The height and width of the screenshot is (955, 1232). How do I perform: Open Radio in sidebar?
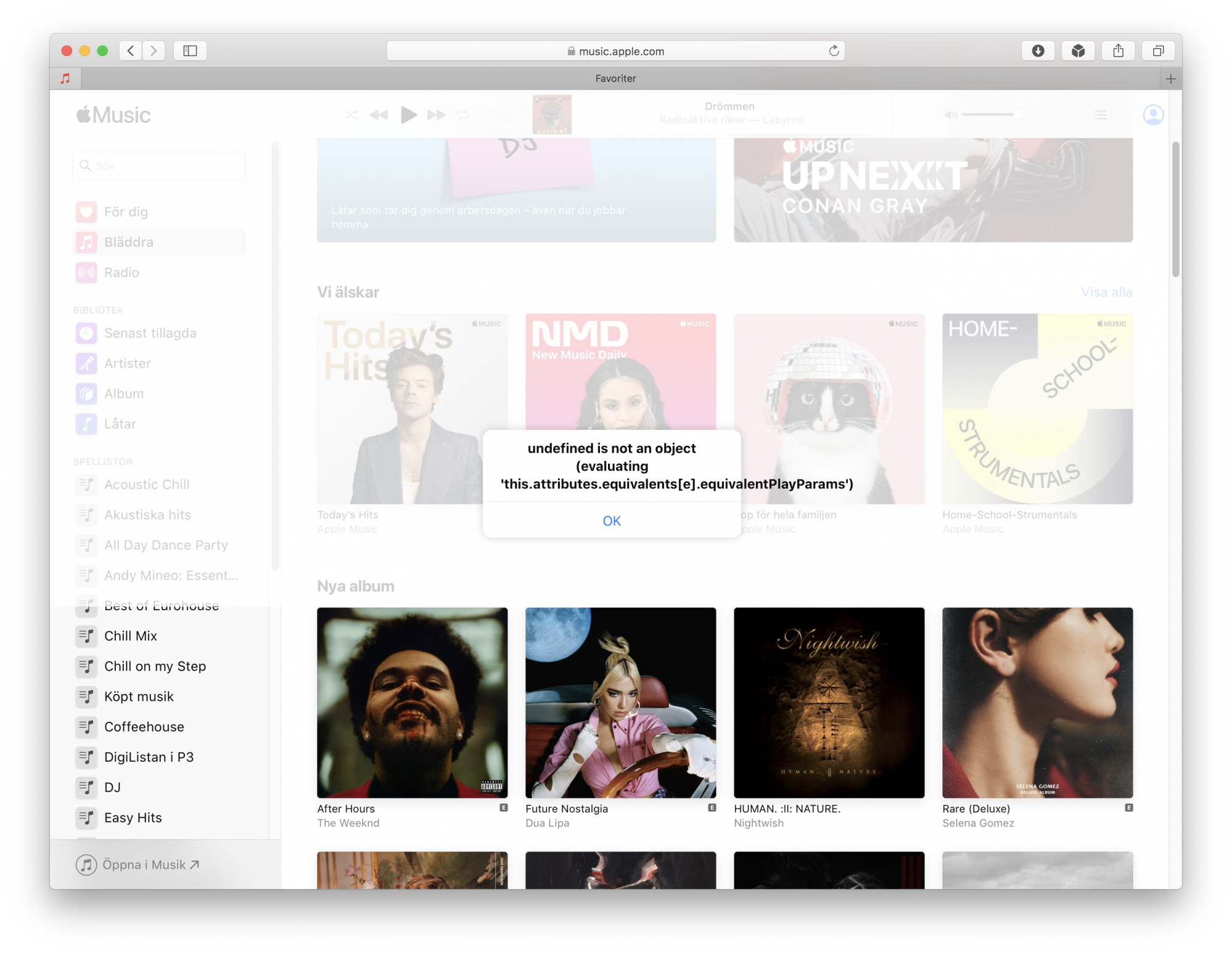[159, 272]
